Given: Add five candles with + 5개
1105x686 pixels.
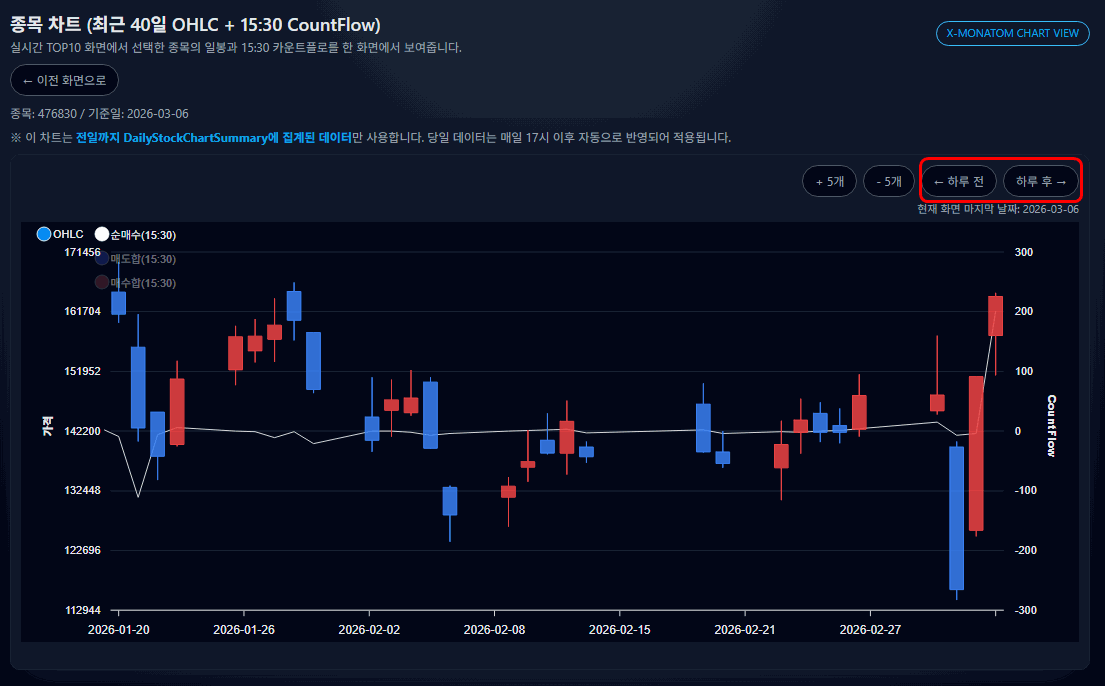Looking at the screenshot, I should [x=829, y=181].
